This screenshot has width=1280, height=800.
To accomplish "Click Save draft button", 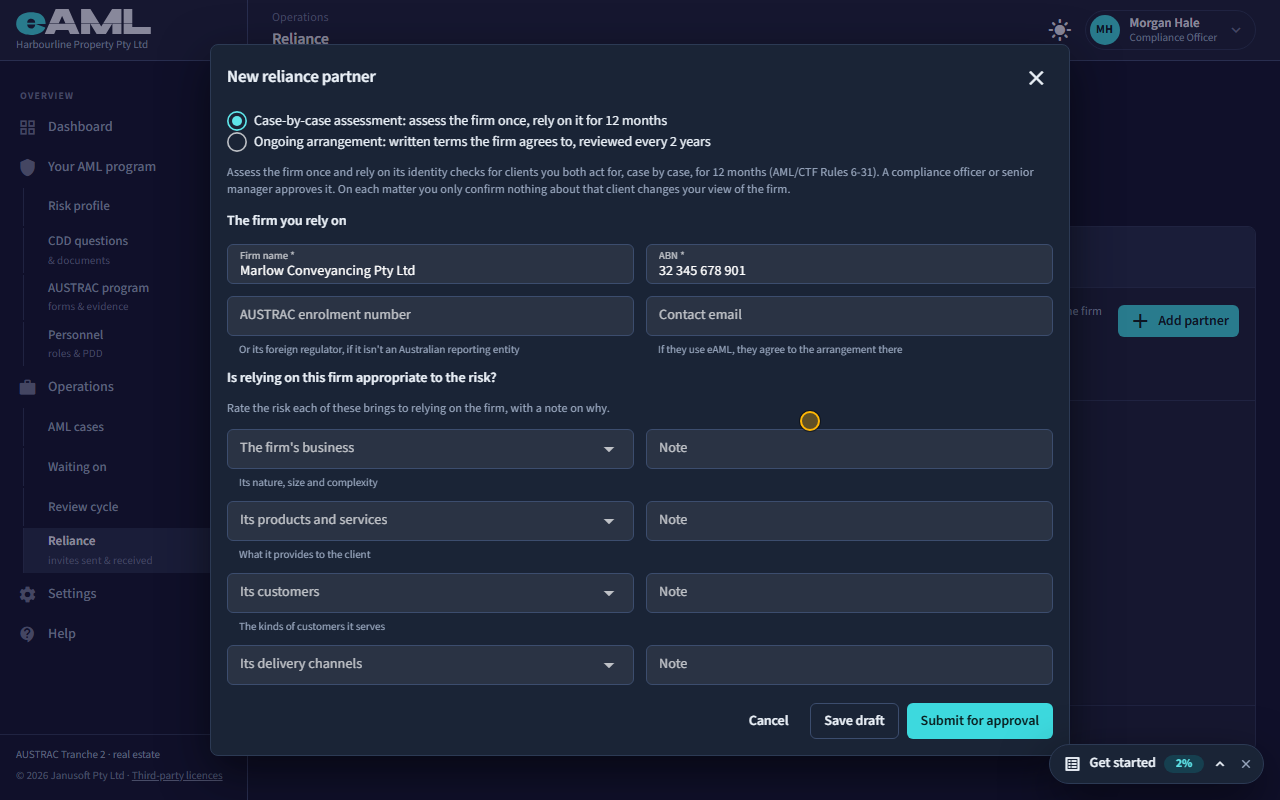I will click(x=854, y=721).
